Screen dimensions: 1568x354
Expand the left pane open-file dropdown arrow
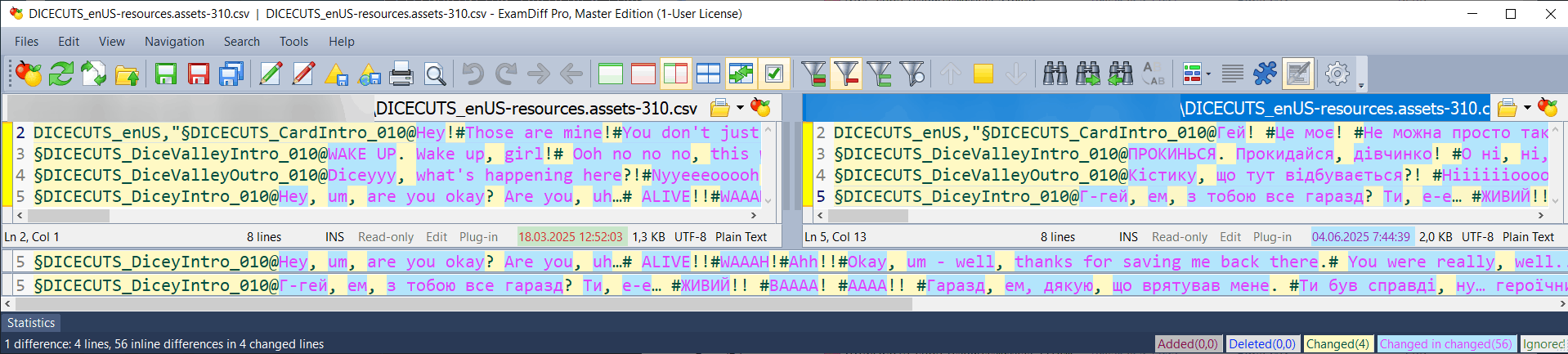coord(741,108)
